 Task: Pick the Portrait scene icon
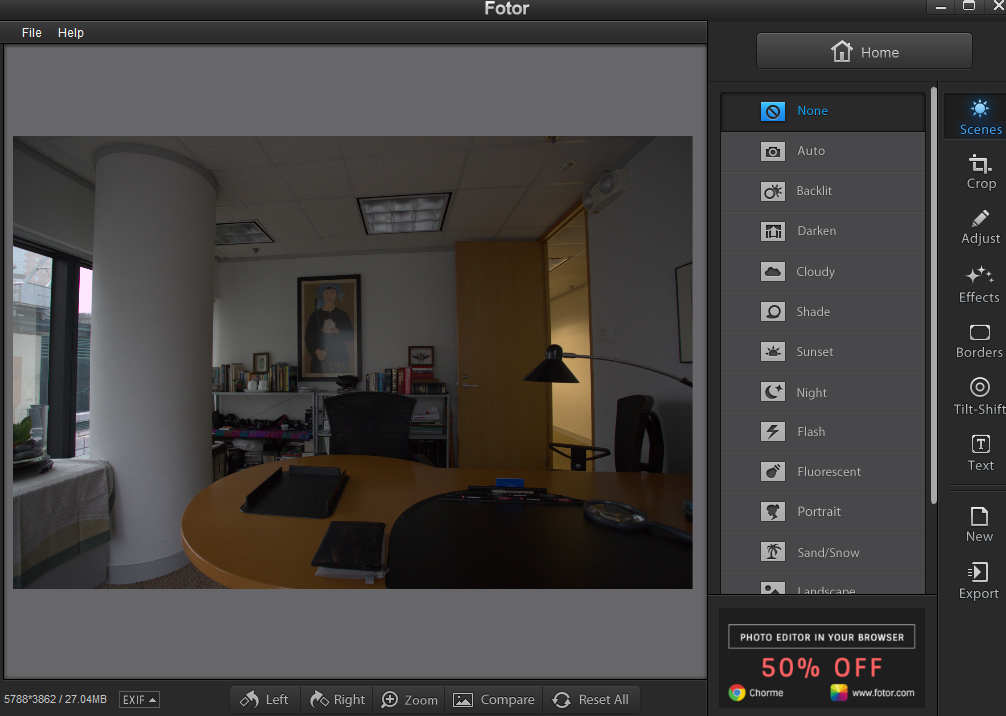pos(772,511)
